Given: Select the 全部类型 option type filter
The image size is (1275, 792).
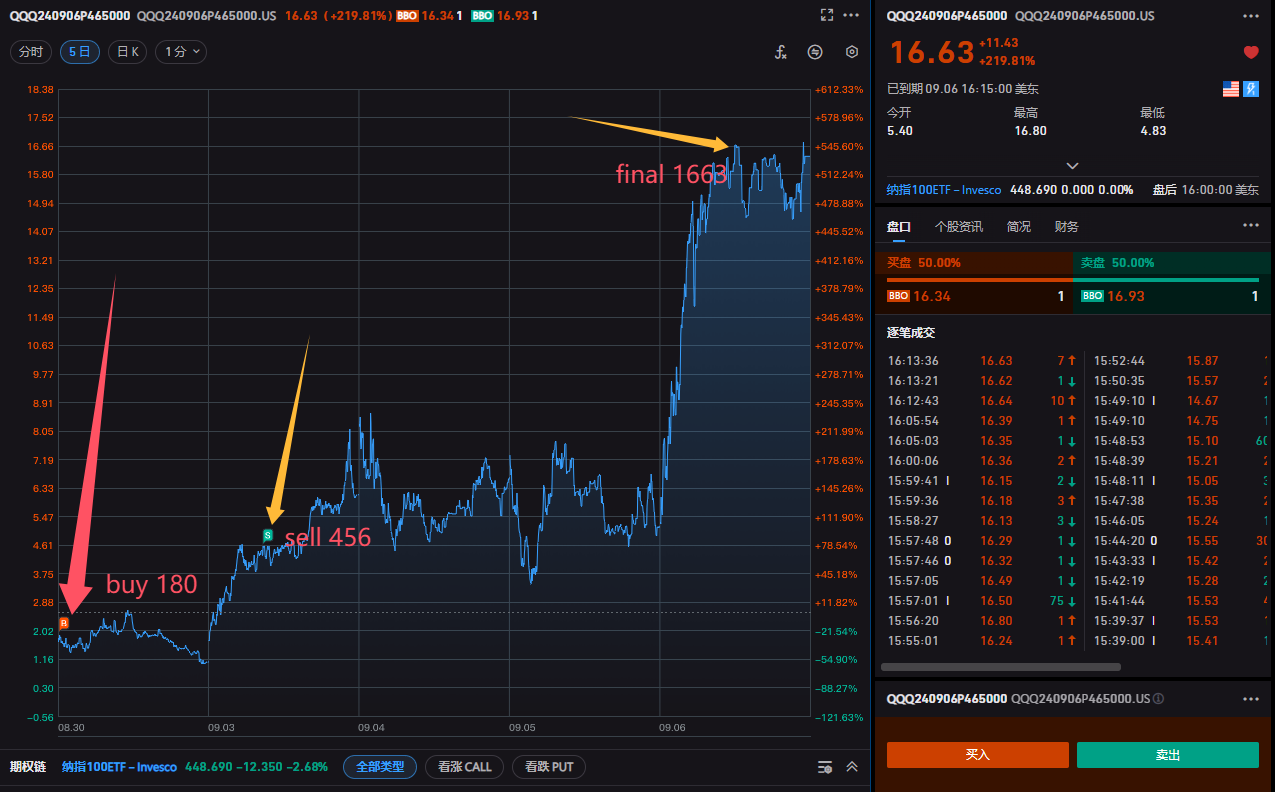Looking at the screenshot, I should click(379, 767).
